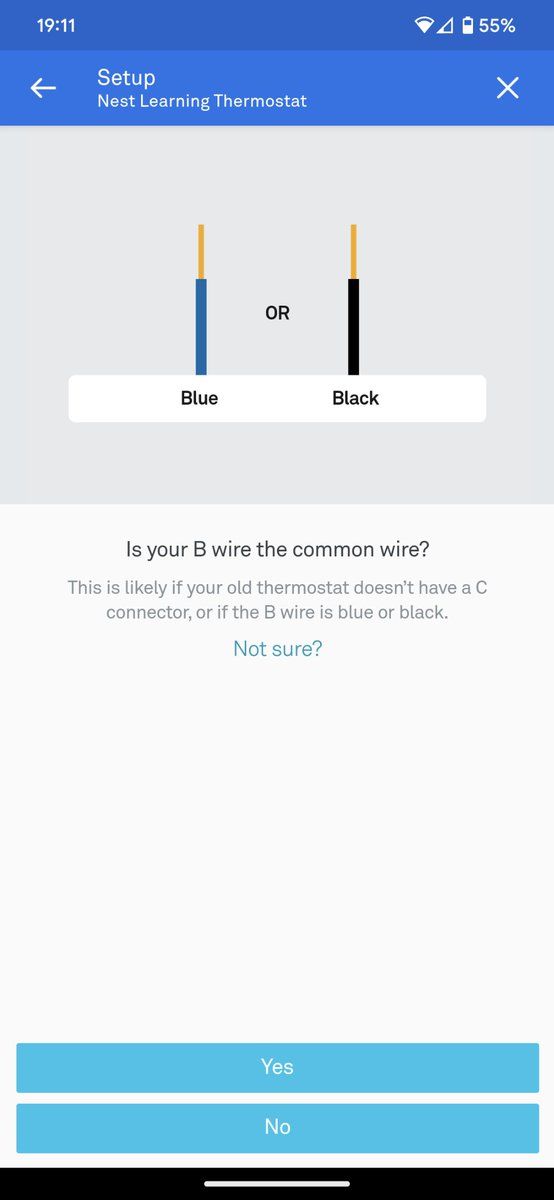Close the setup with the X icon
This screenshot has width=554, height=1200.
point(508,89)
